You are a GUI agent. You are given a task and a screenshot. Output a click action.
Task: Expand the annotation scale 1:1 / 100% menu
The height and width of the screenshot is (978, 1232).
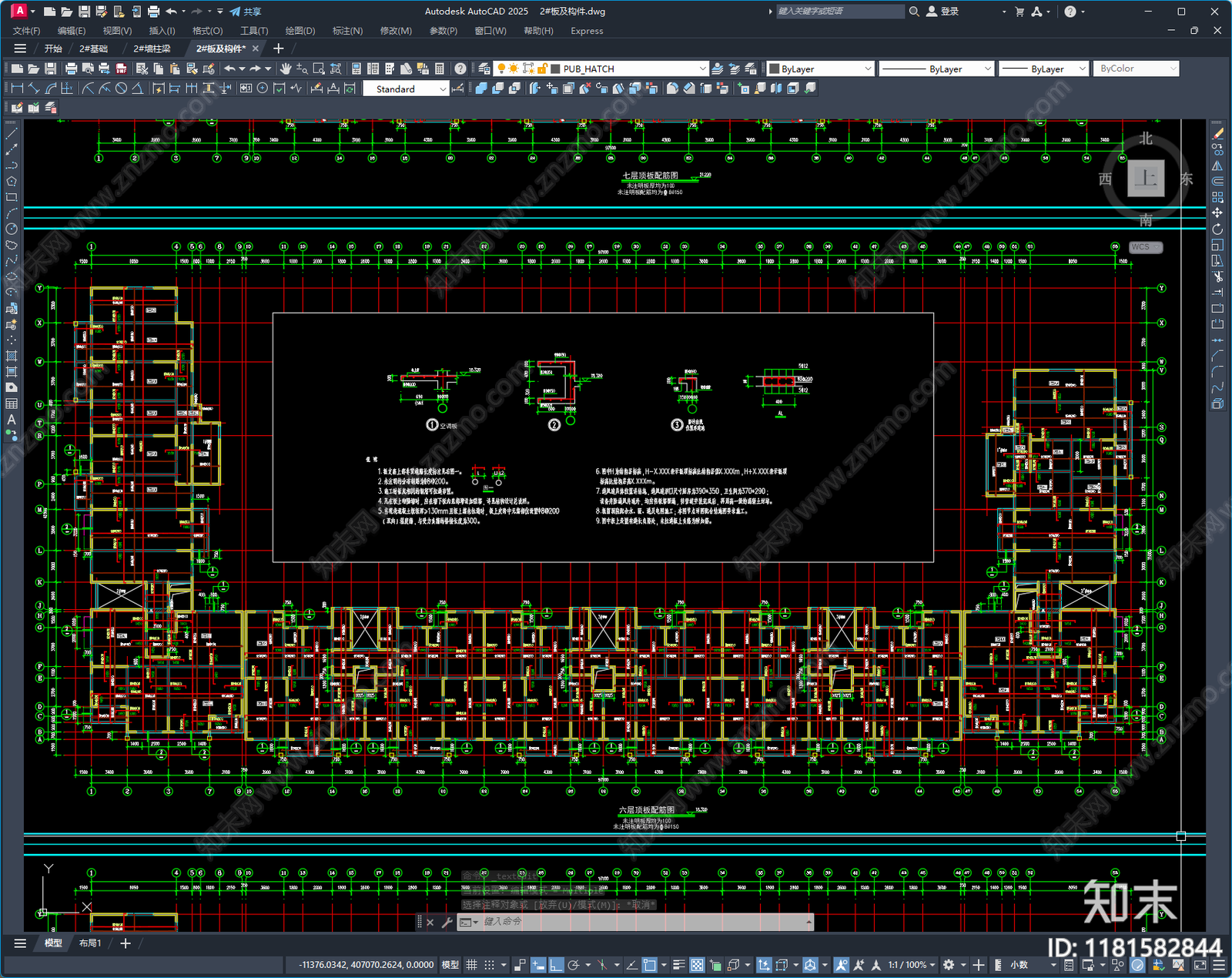(911, 965)
